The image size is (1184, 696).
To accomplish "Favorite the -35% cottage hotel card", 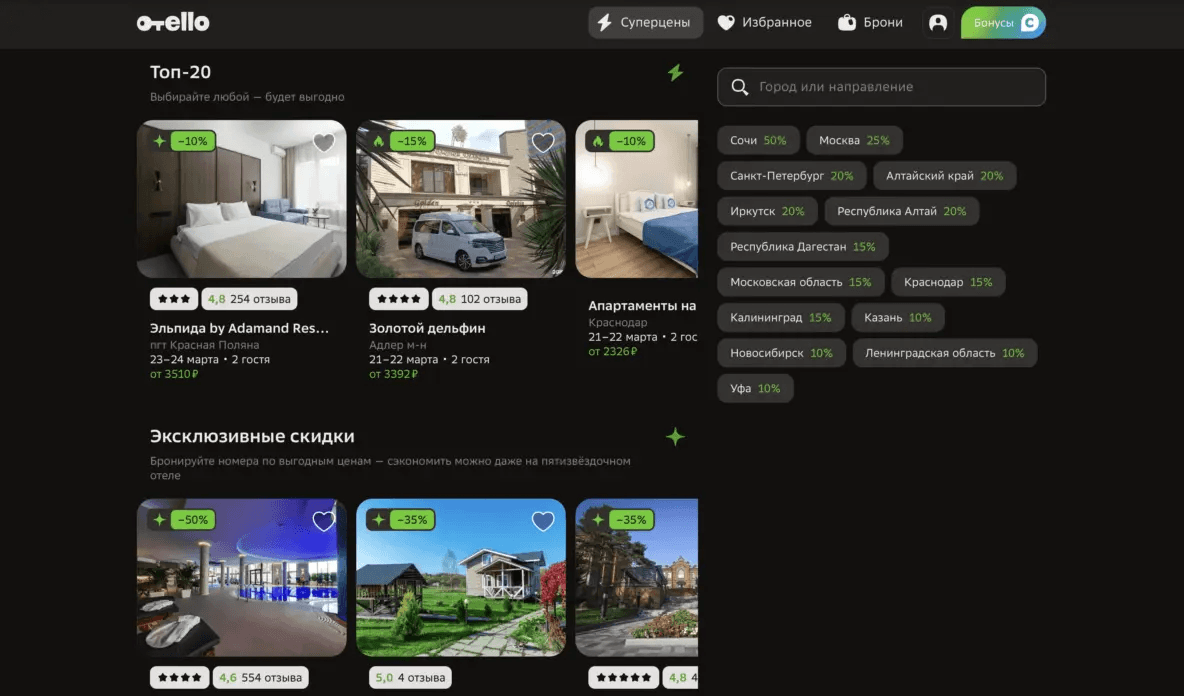I will coord(543,521).
